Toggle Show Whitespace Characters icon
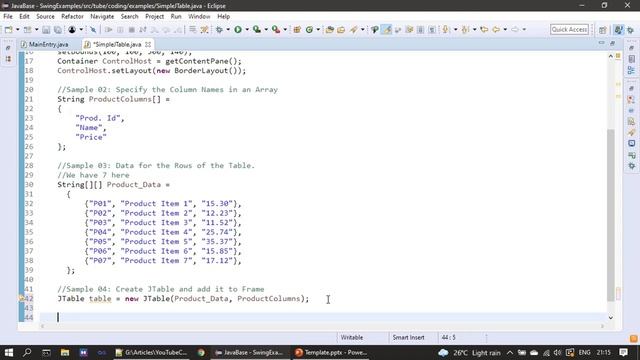This screenshot has height=360, width=640. pyautogui.click(x=432, y=29)
